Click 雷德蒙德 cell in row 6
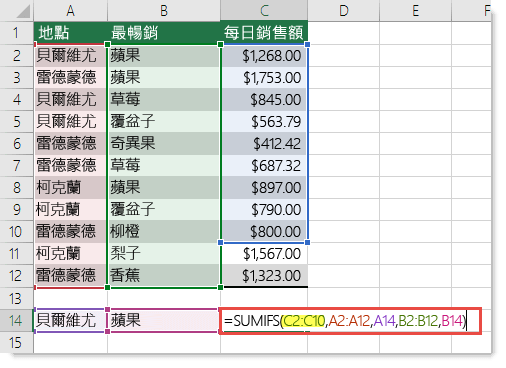This screenshot has height=368, width=506. (x=70, y=143)
